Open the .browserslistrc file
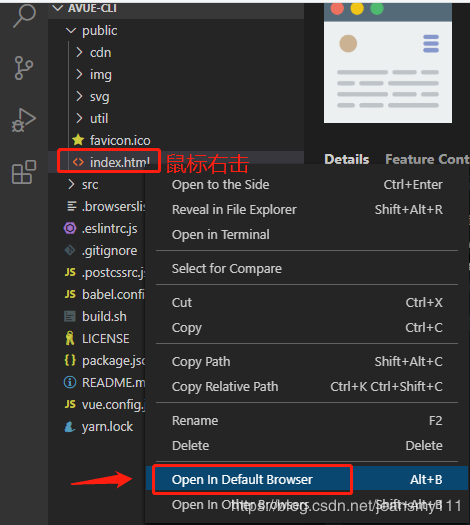 click(x=113, y=207)
